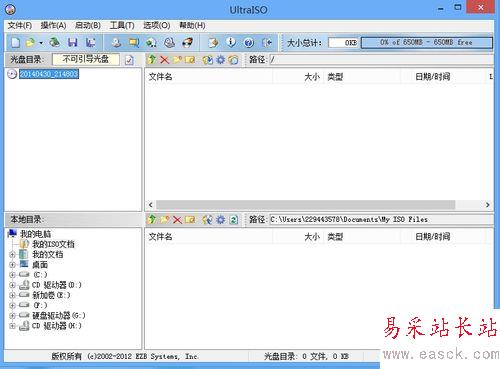Click gear properties icon in local pane toolbar

(221, 220)
